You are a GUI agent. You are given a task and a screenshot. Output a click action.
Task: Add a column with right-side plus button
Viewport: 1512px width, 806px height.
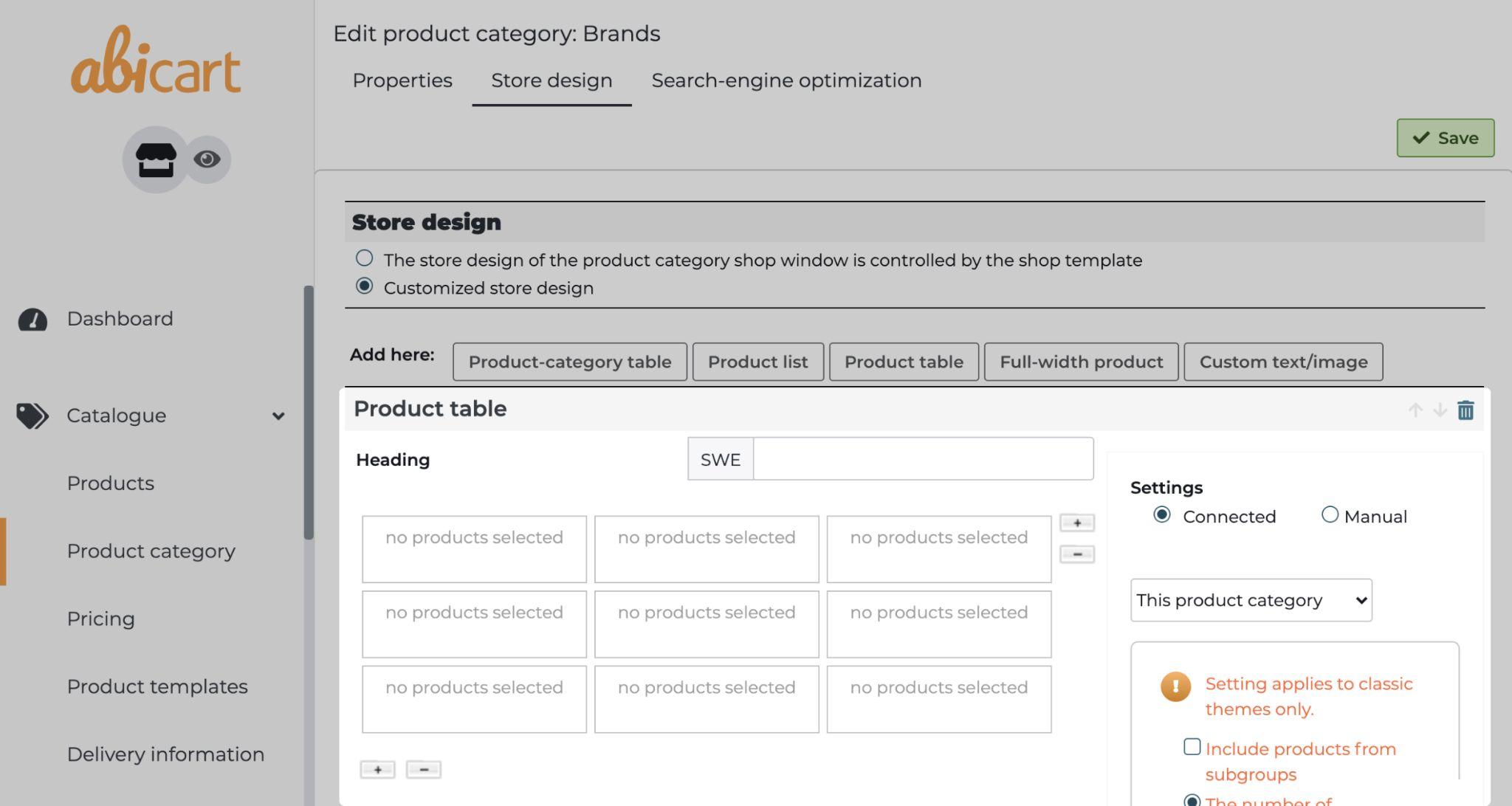(1076, 523)
